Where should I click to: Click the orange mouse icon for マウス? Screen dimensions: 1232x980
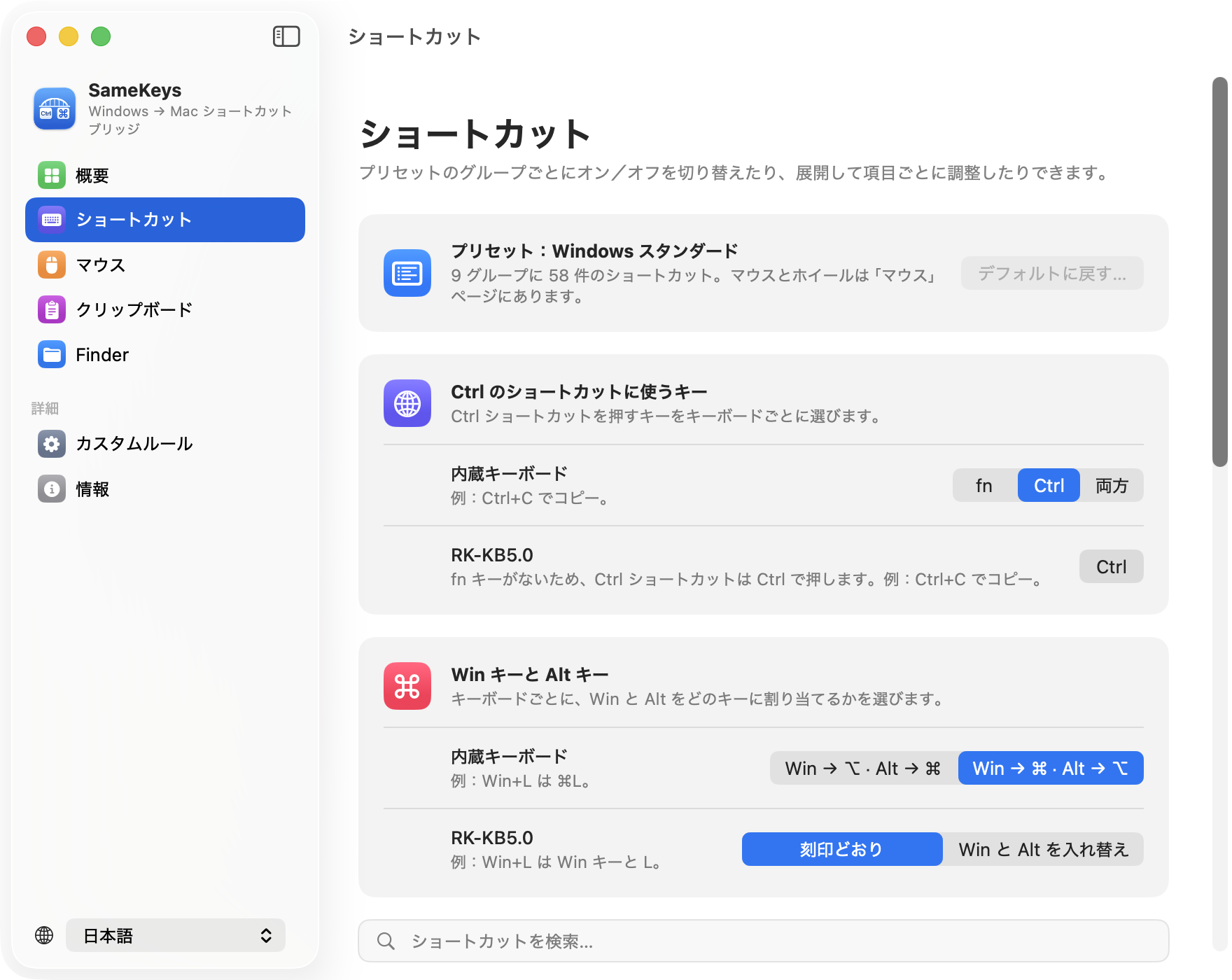[x=52, y=265]
